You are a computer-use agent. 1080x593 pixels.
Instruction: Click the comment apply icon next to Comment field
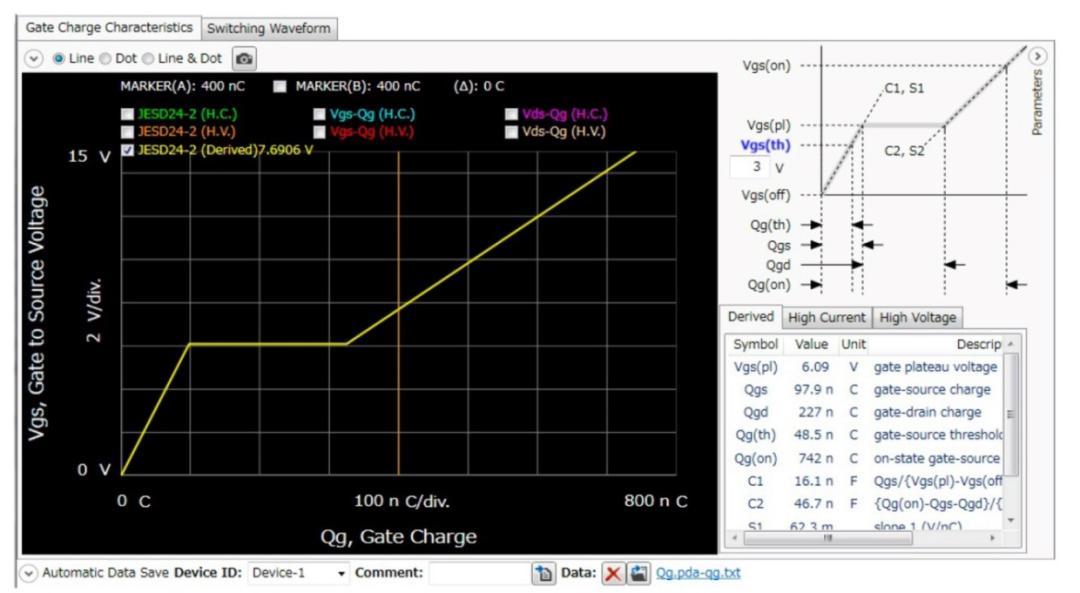(543, 574)
